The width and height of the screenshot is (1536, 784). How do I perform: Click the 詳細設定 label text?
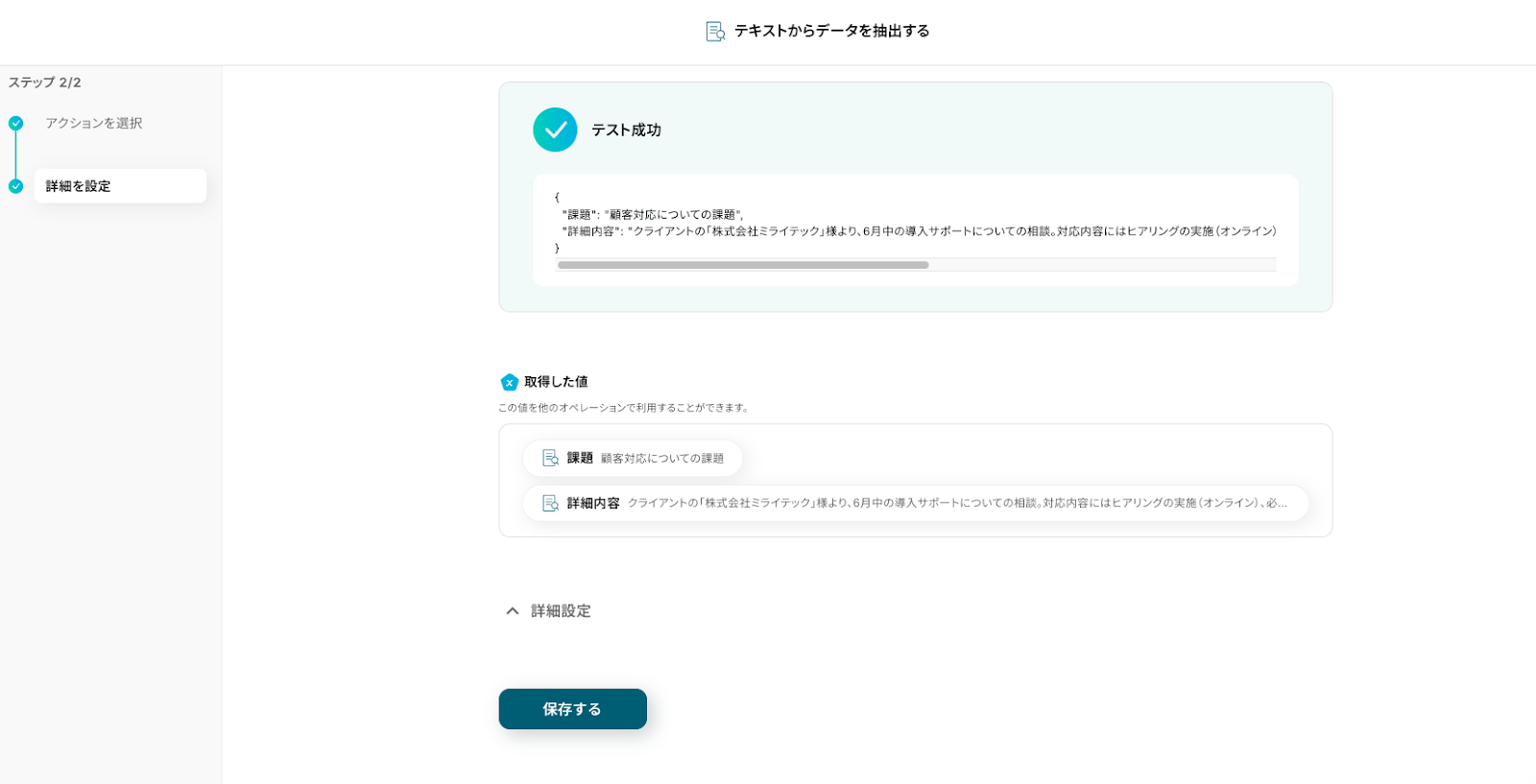click(x=561, y=611)
